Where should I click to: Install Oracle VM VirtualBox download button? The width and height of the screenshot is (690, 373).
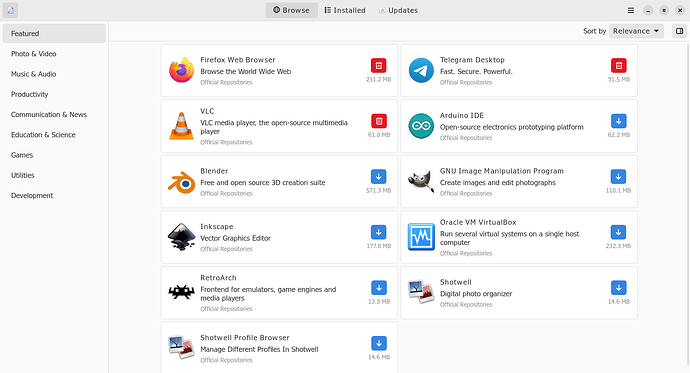(618, 232)
